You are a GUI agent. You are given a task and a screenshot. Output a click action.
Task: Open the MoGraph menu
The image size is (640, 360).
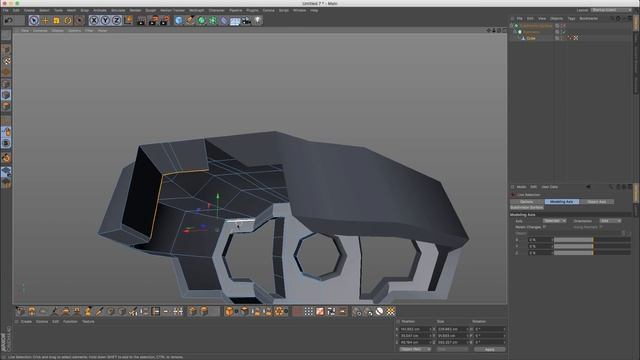click(196, 10)
